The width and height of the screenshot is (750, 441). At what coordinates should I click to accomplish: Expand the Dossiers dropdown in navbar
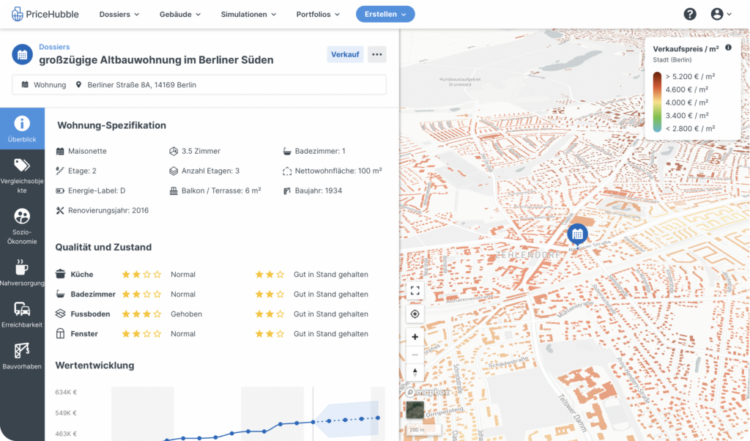(x=119, y=15)
